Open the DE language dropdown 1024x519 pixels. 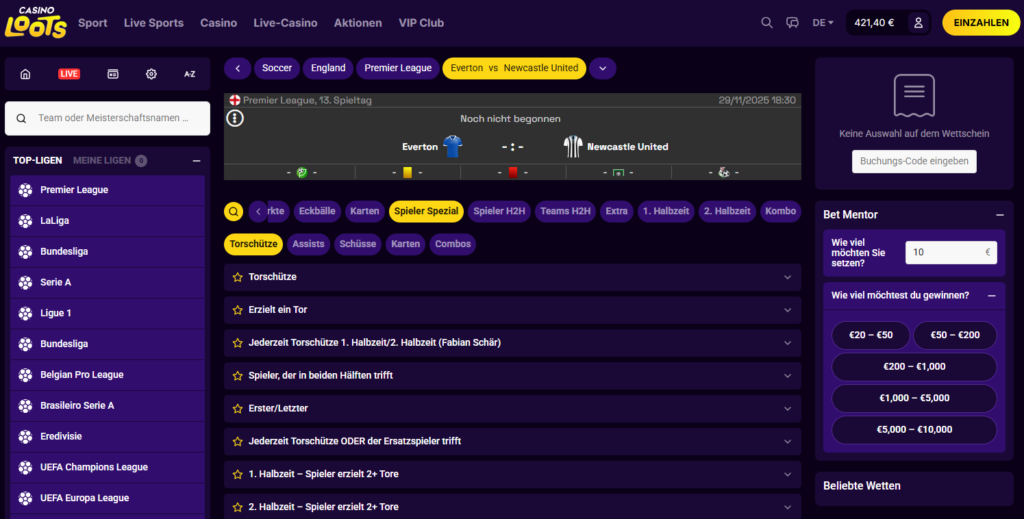pyautogui.click(x=823, y=23)
